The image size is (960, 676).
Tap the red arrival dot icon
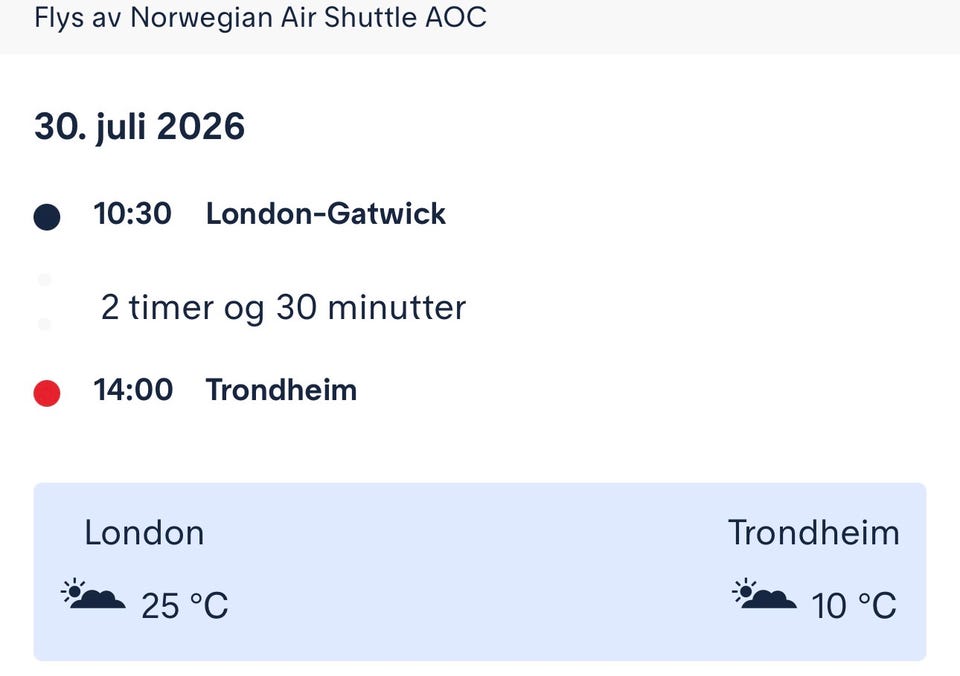click(47, 393)
